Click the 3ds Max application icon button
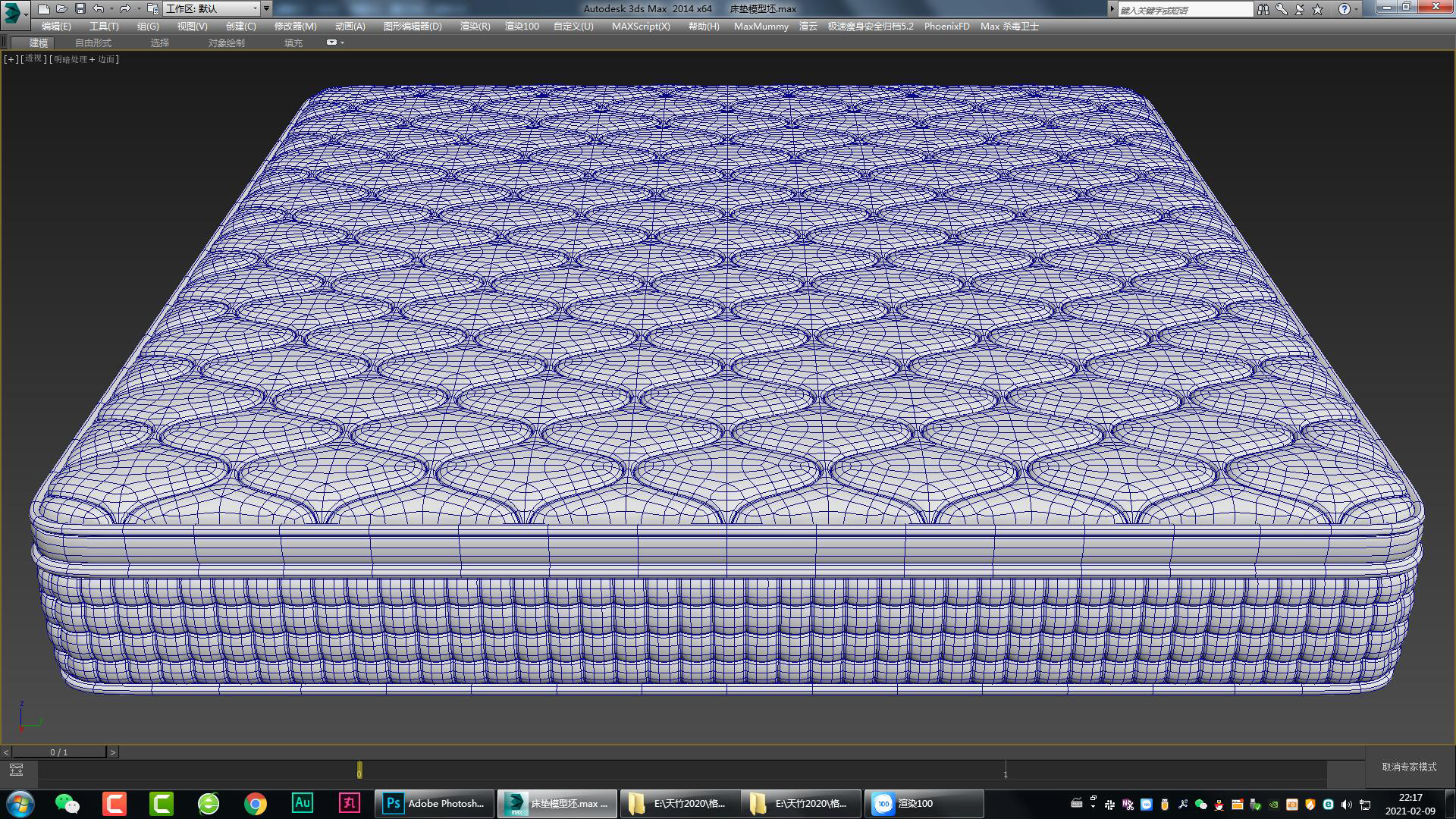 [11, 9]
